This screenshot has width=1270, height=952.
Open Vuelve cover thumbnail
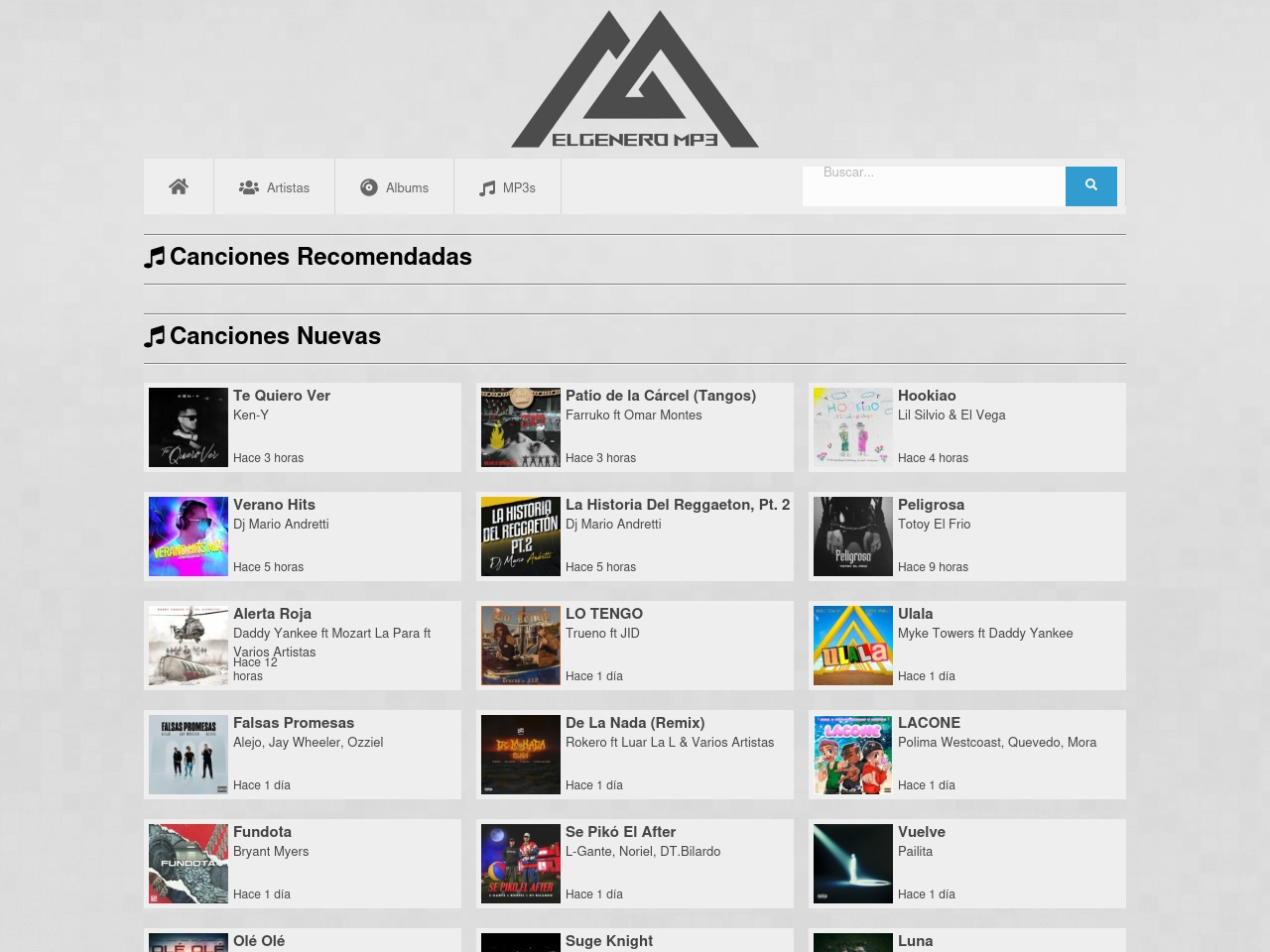(853, 864)
